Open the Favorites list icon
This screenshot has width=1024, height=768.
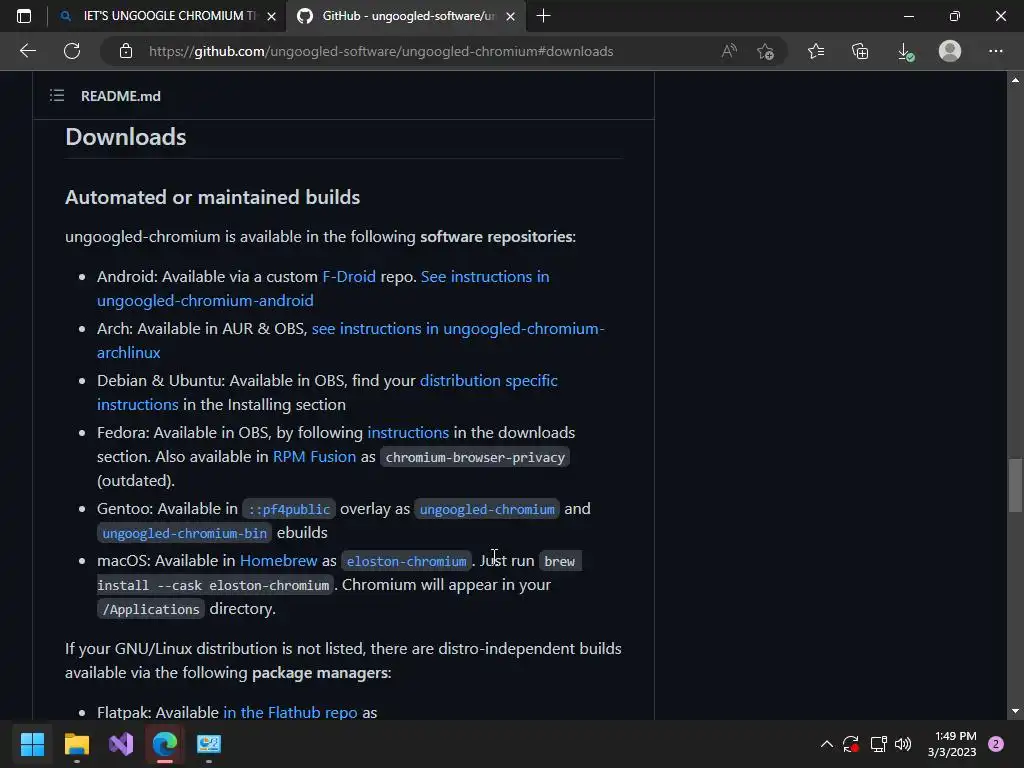coord(816,51)
